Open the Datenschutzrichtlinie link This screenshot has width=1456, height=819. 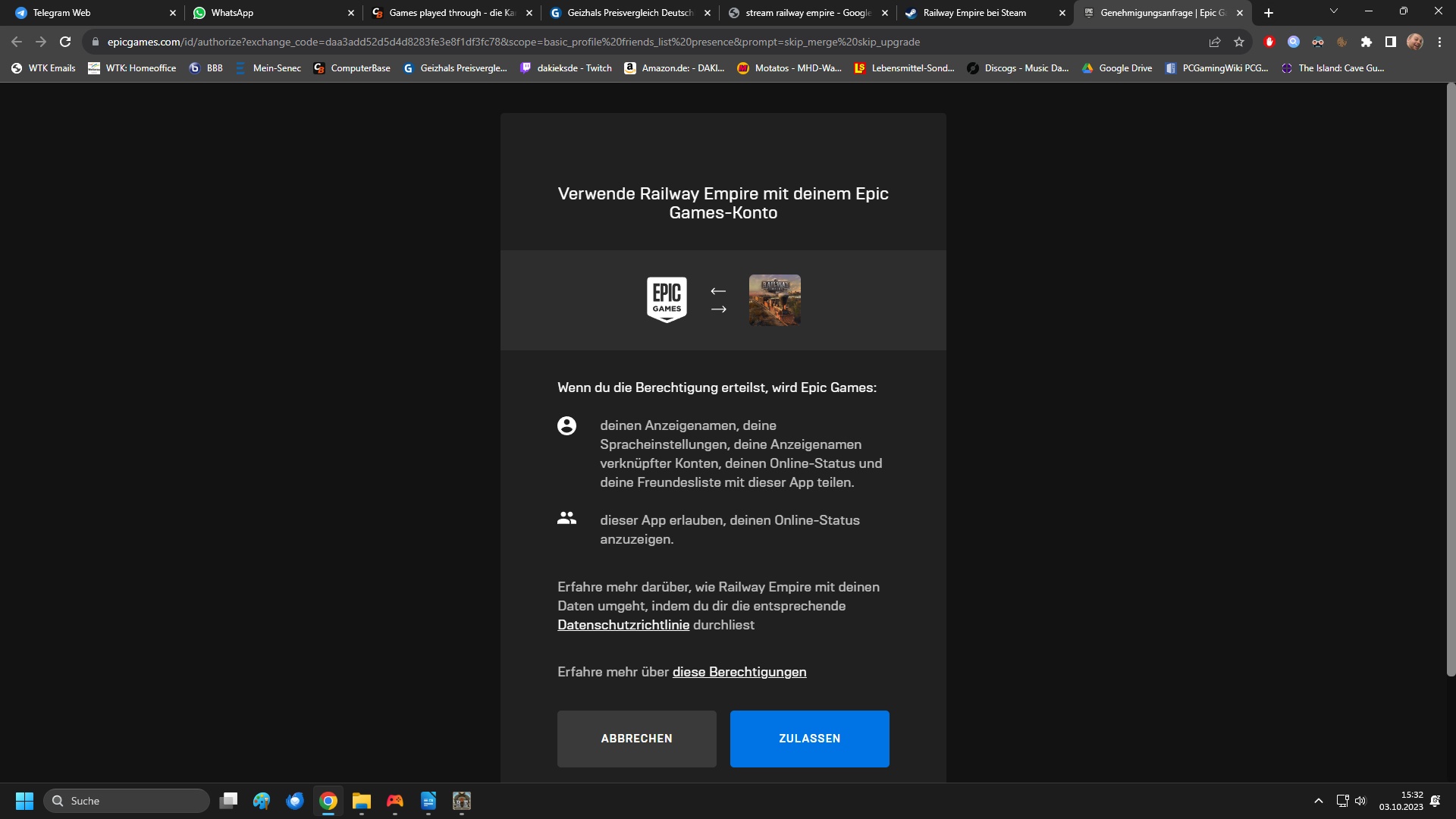[623, 625]
